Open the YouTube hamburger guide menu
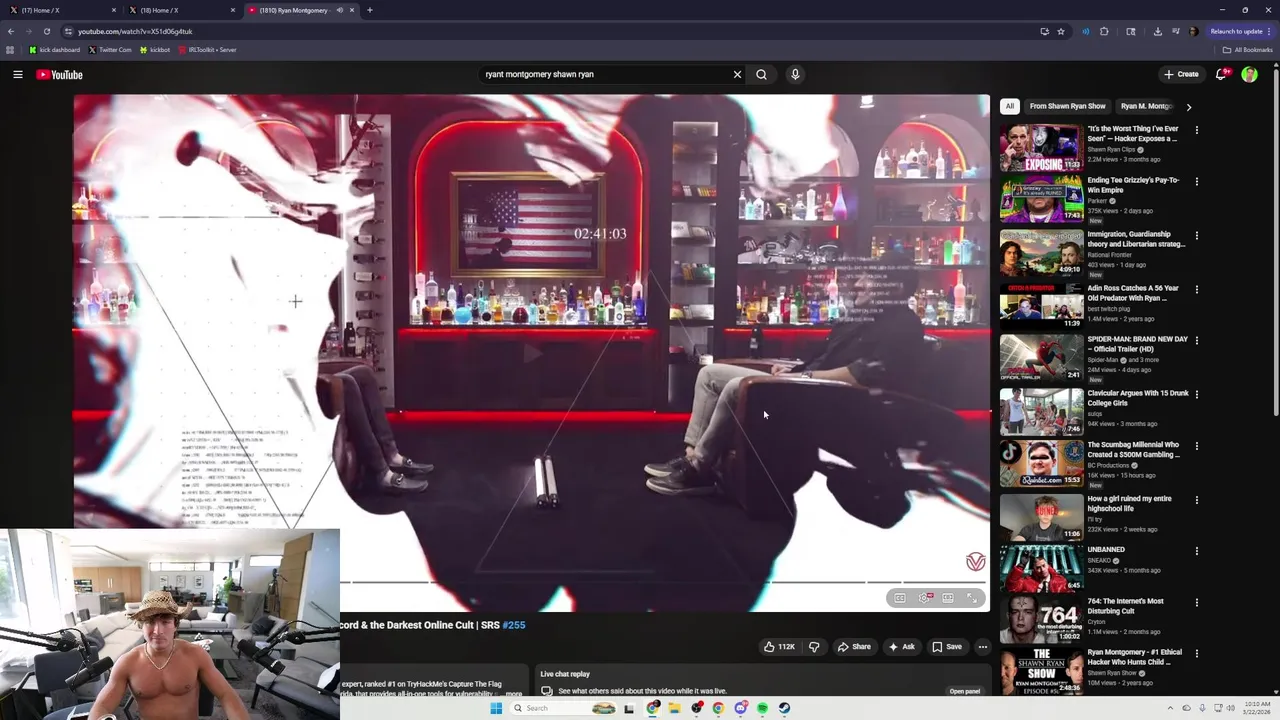This screenshot has width=1280, height=720. pos(18,75)
